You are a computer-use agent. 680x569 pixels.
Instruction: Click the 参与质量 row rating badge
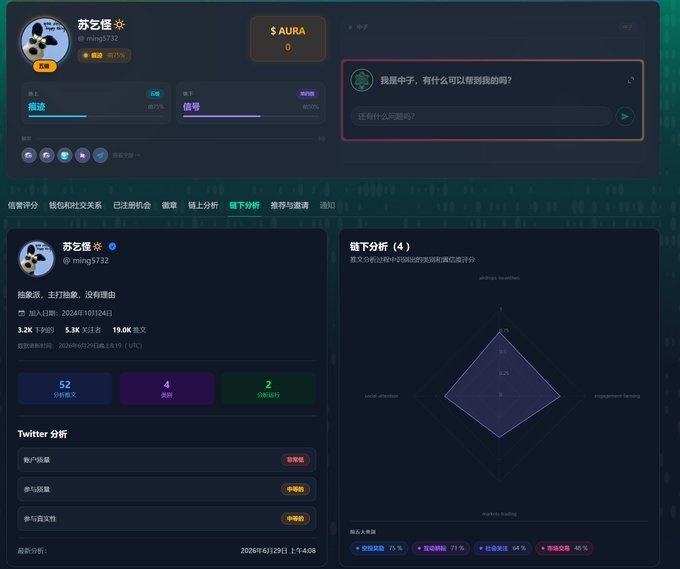[x=295, y=489]
